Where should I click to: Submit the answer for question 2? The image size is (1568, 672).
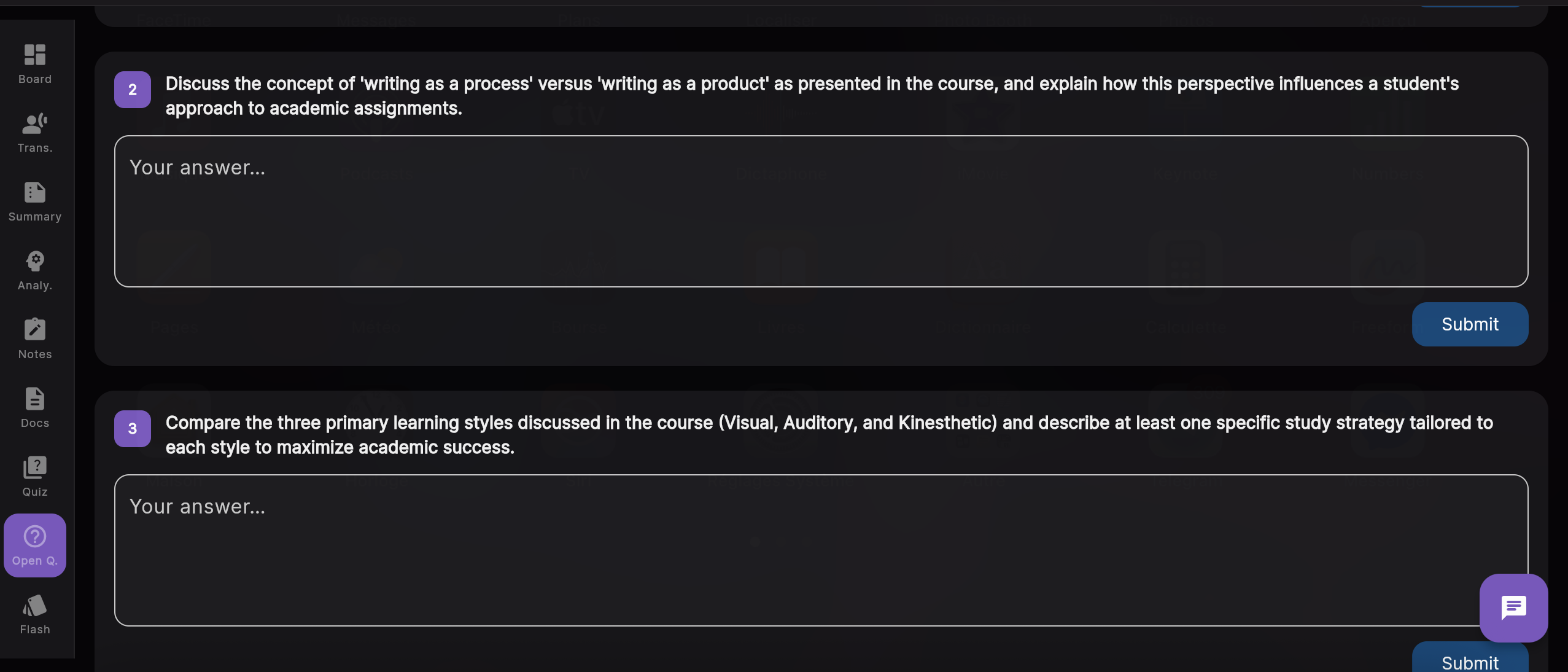coord(1469,324)
